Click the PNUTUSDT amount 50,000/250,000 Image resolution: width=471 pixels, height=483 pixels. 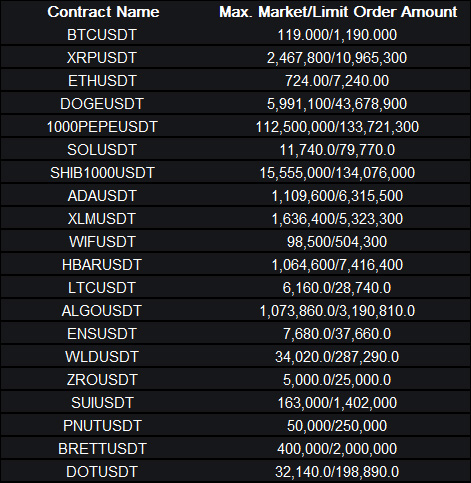click(337, 426)
